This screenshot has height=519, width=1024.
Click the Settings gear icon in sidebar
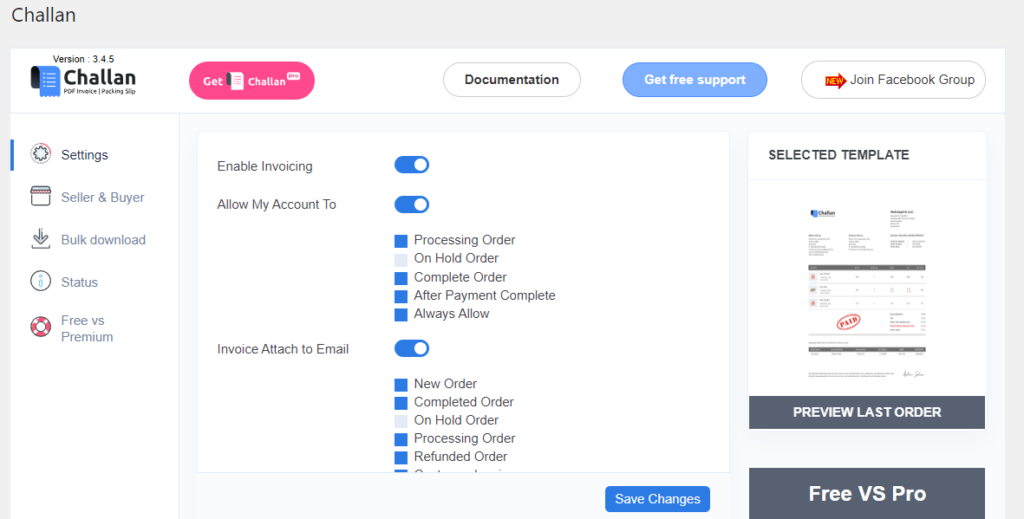[x=40, y=154]
